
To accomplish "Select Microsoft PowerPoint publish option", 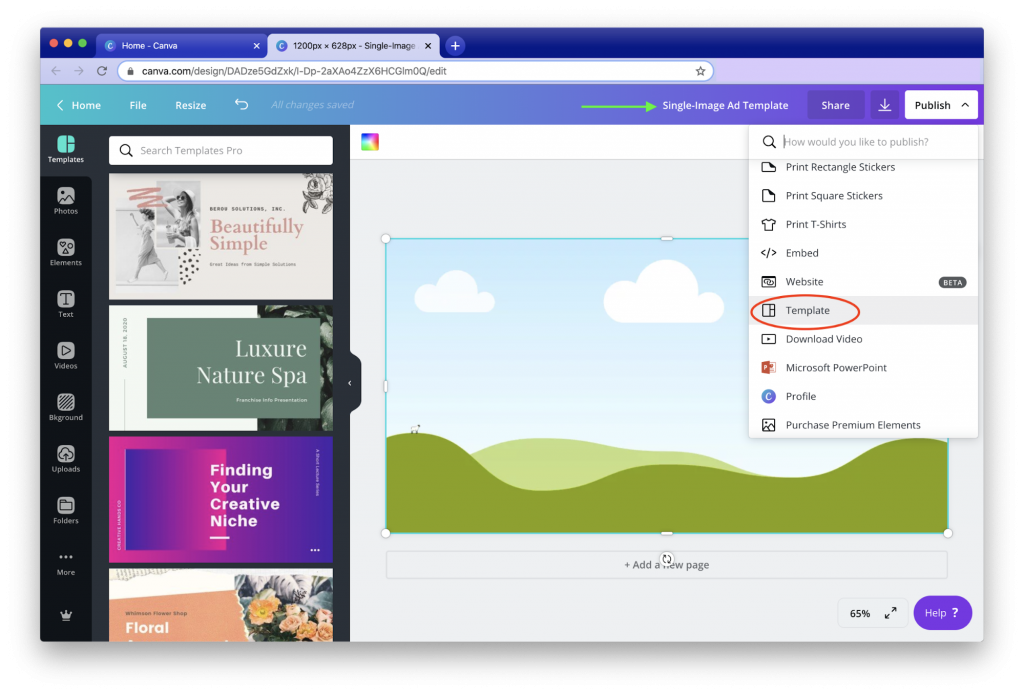I will point(835,368).
